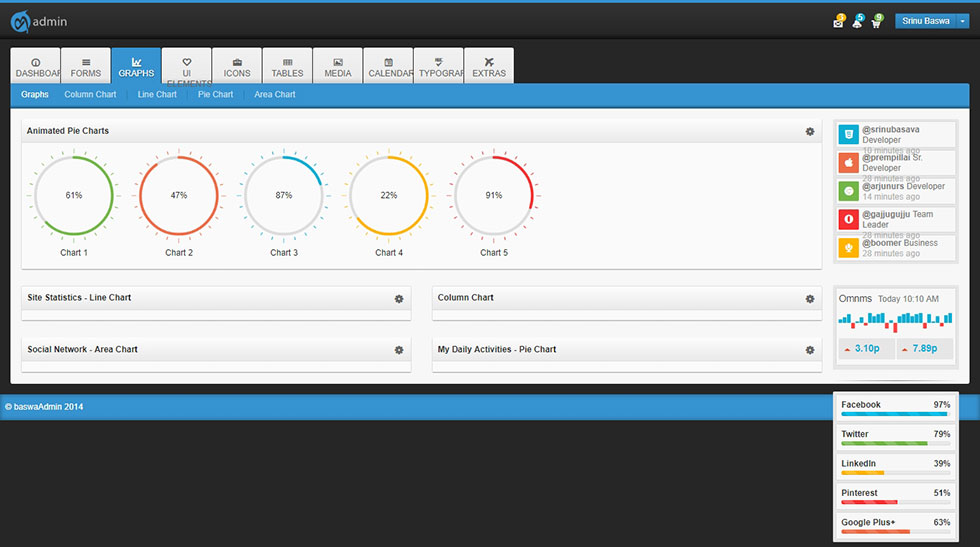
Task: Open the UI Elements tab
Action: coord(186,66)
